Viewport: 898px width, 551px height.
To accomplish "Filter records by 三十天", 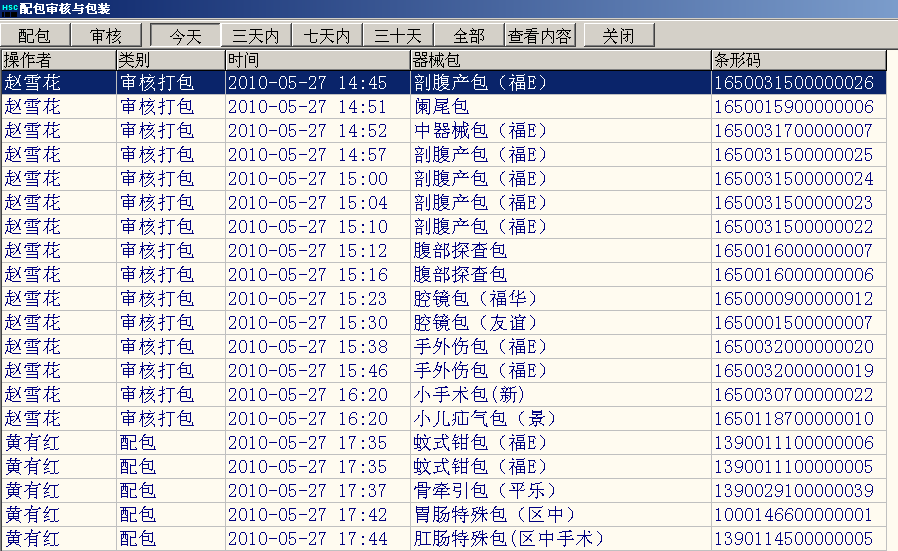I will coord(398,35).
